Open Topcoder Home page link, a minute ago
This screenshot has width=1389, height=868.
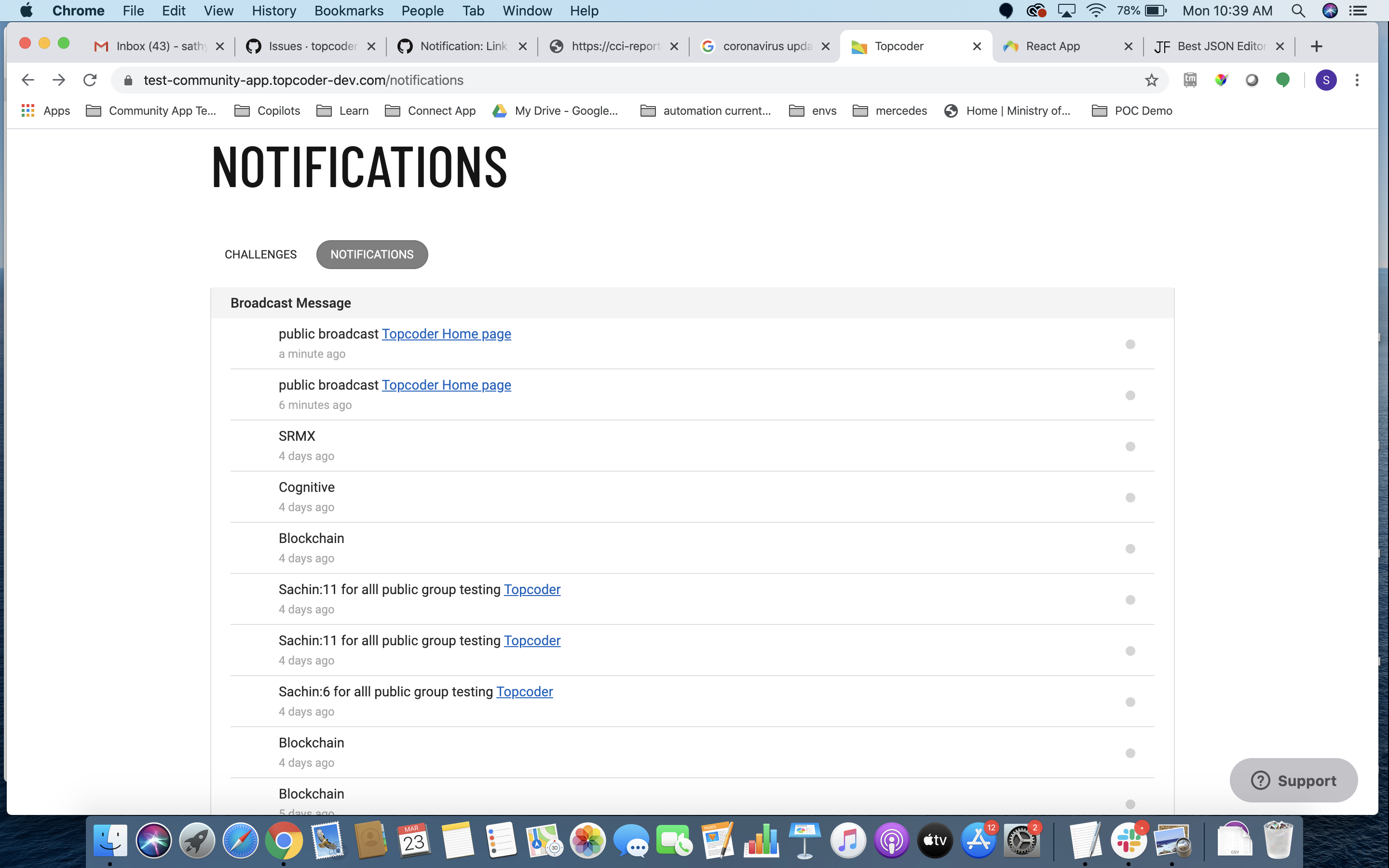(x=446, y=334)
